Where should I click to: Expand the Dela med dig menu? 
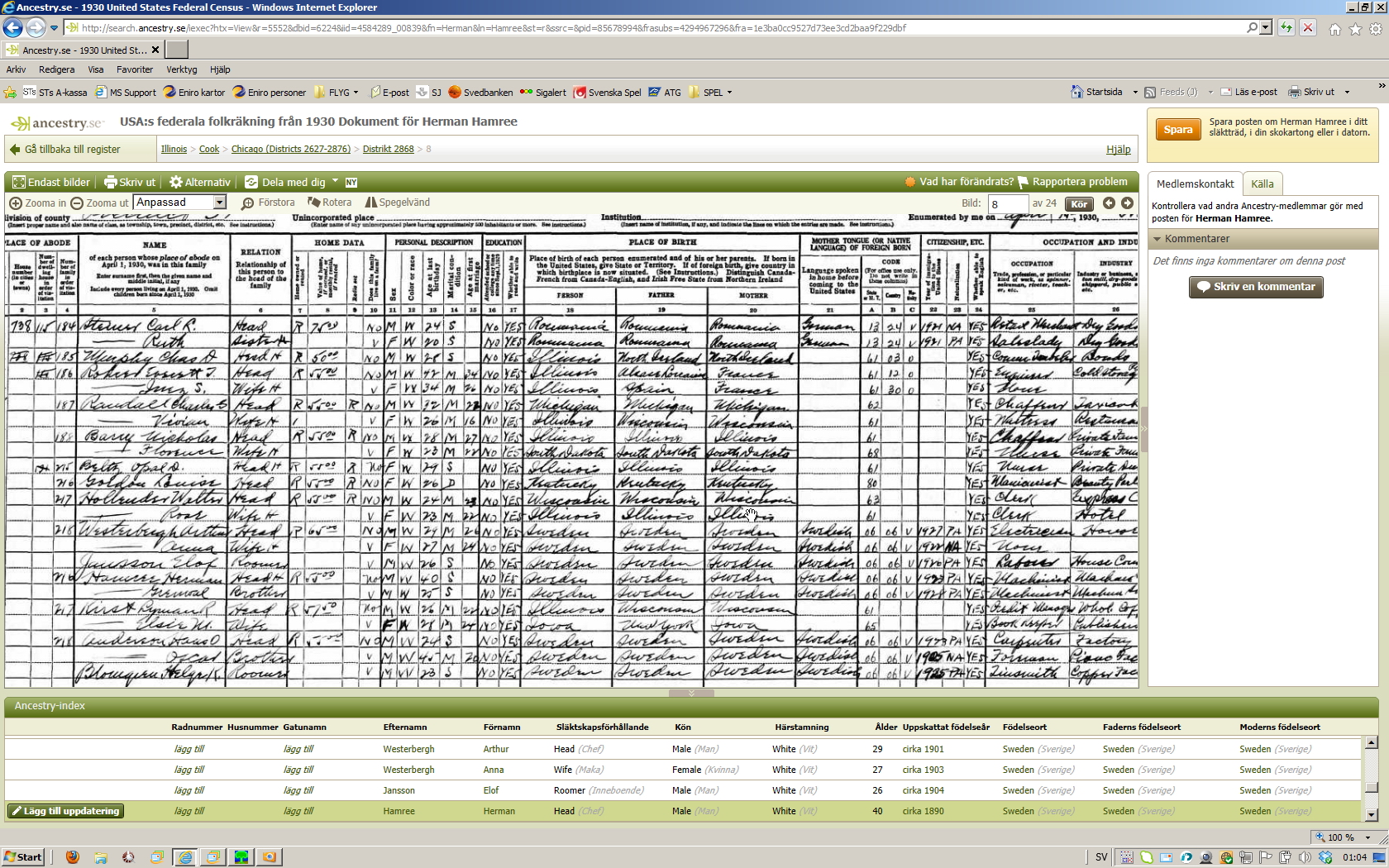[x=335, y=182]
